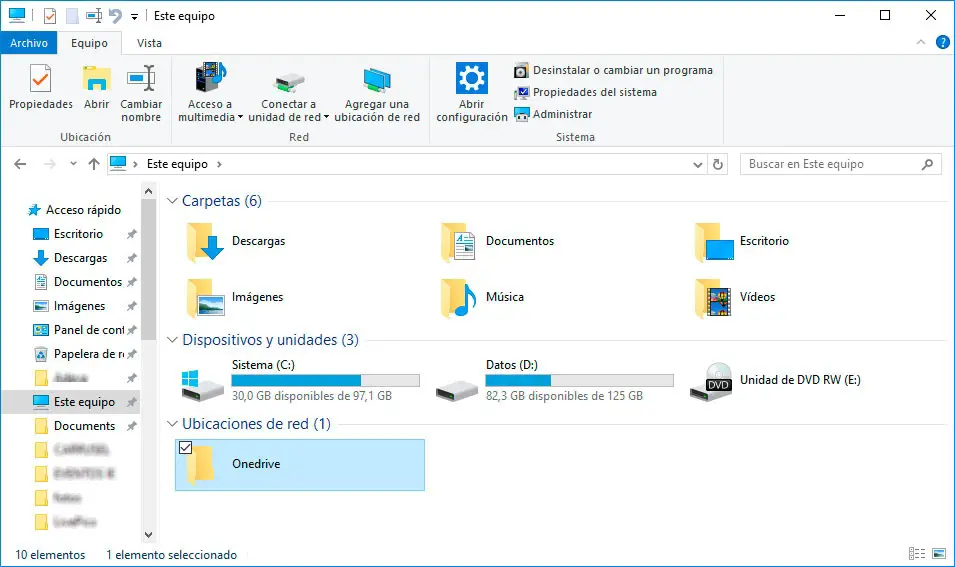The height and width of the screenshot is (567, 955).
Task: Select Unidad de DVD RW (E:)
Action: click(775, 381)
